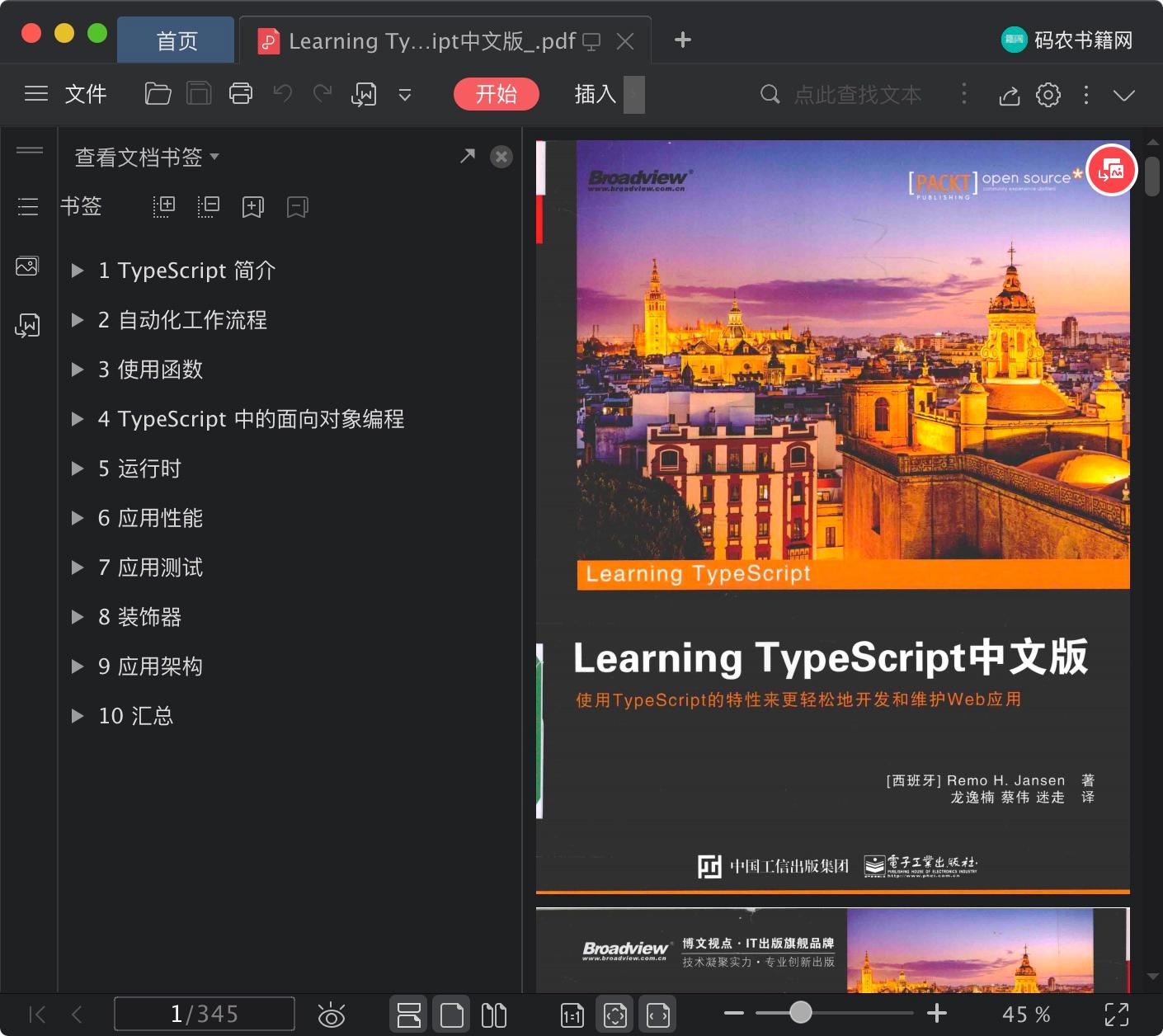Switch to the 首页 tab
This screenshot has height=1036, width=1163.
(x=177, y=40)
